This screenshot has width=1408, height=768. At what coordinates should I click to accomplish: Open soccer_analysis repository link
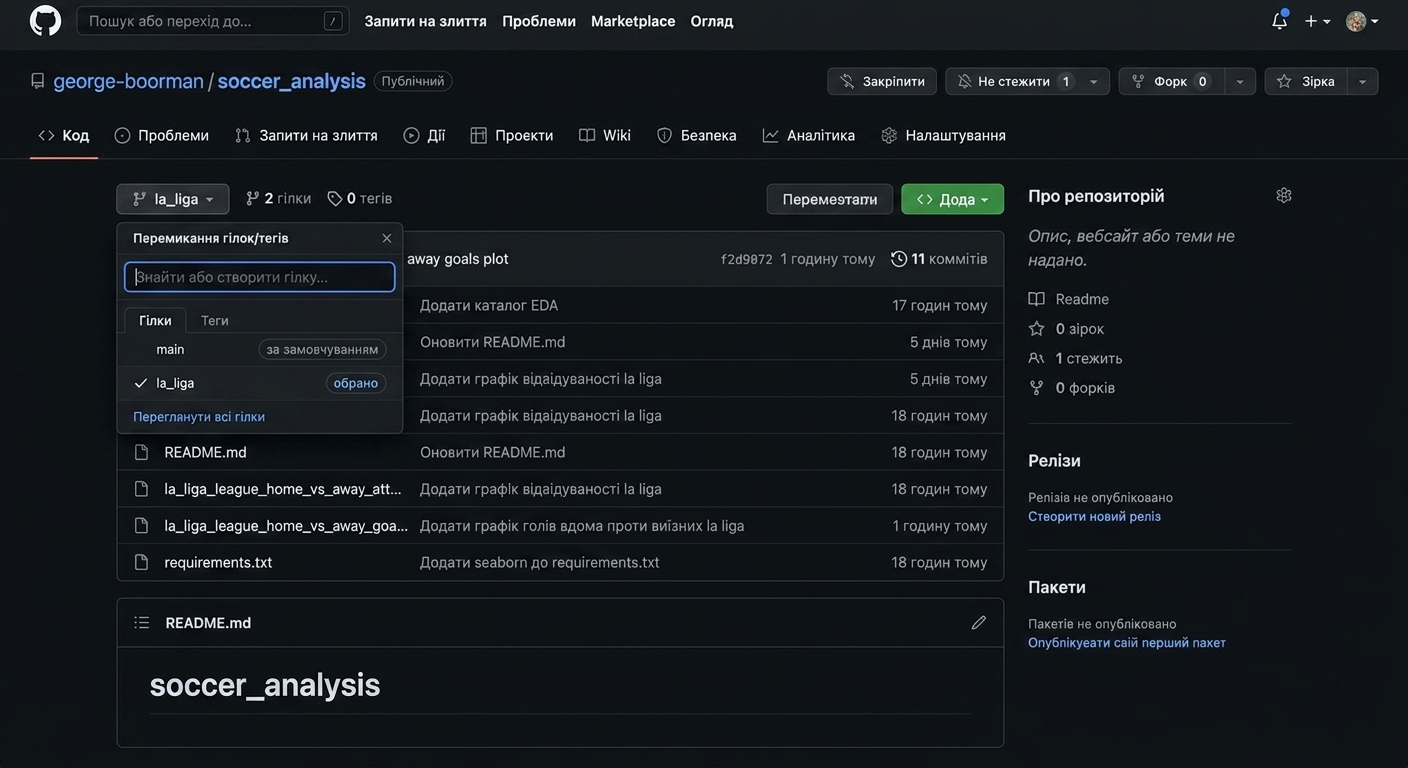[292, 81]
